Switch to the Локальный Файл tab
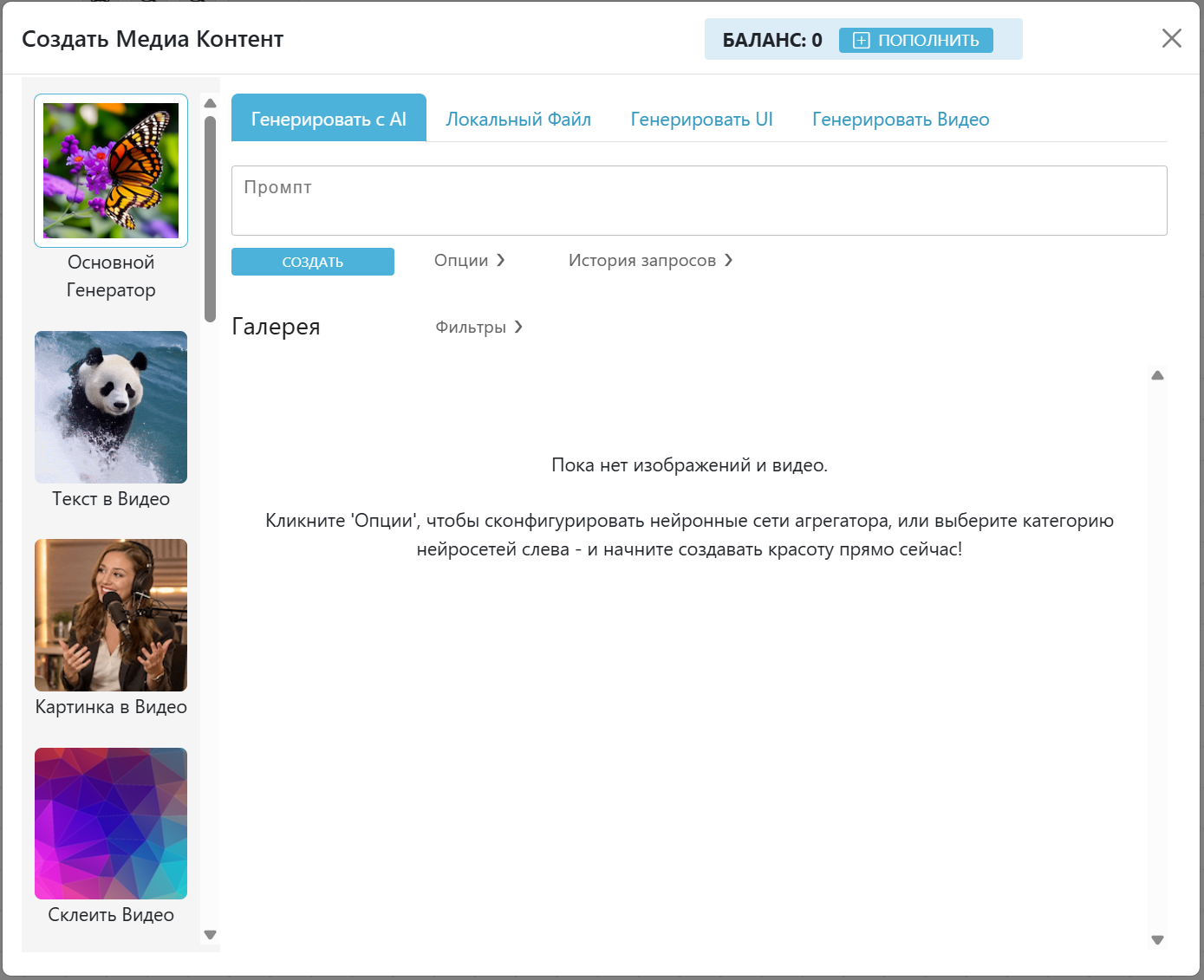 pos(518,120)
